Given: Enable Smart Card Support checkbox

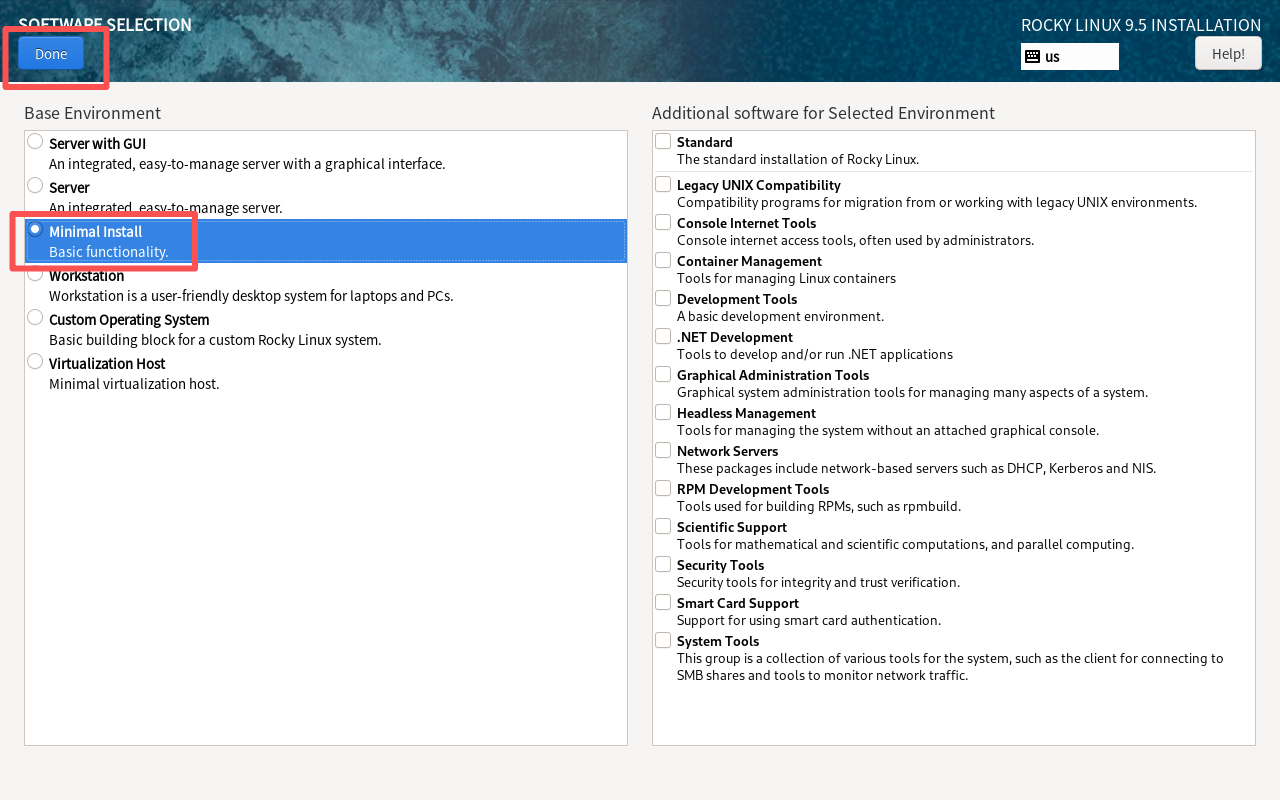Looking at the screenshot, I should pos(663,602).
